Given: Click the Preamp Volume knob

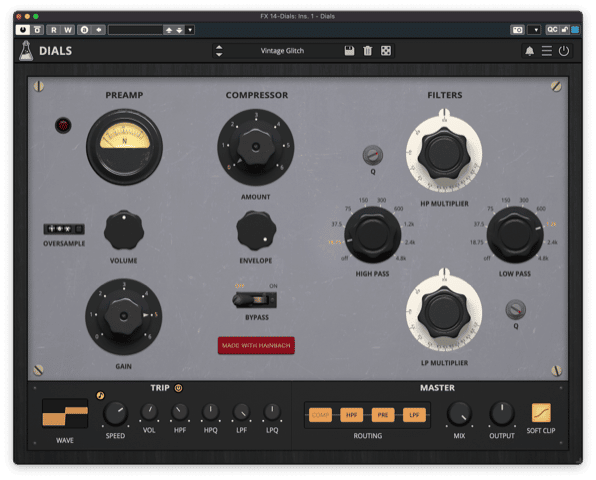Looking at the screenshot, I should click(x=124, y=230).
